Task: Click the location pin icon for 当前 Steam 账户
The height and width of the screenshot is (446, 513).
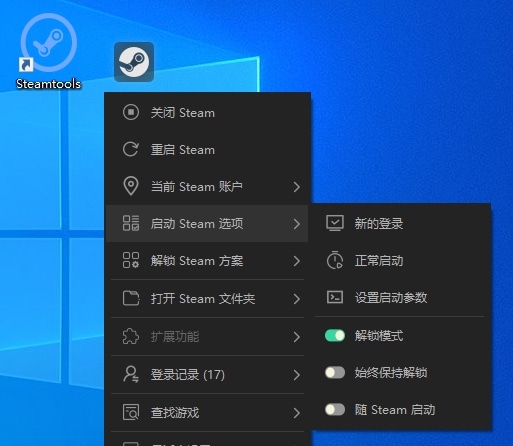Action: point(131,186)
